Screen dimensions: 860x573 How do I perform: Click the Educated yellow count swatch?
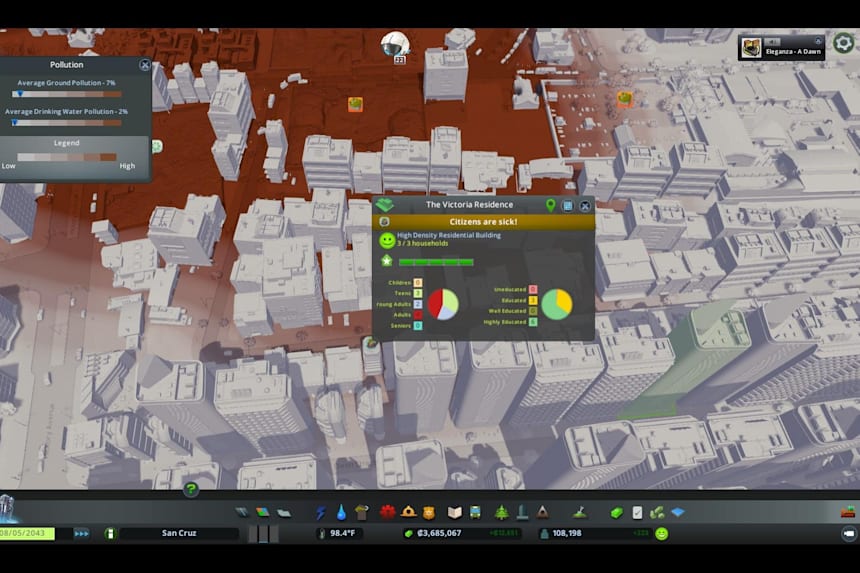tap(533, 300)
